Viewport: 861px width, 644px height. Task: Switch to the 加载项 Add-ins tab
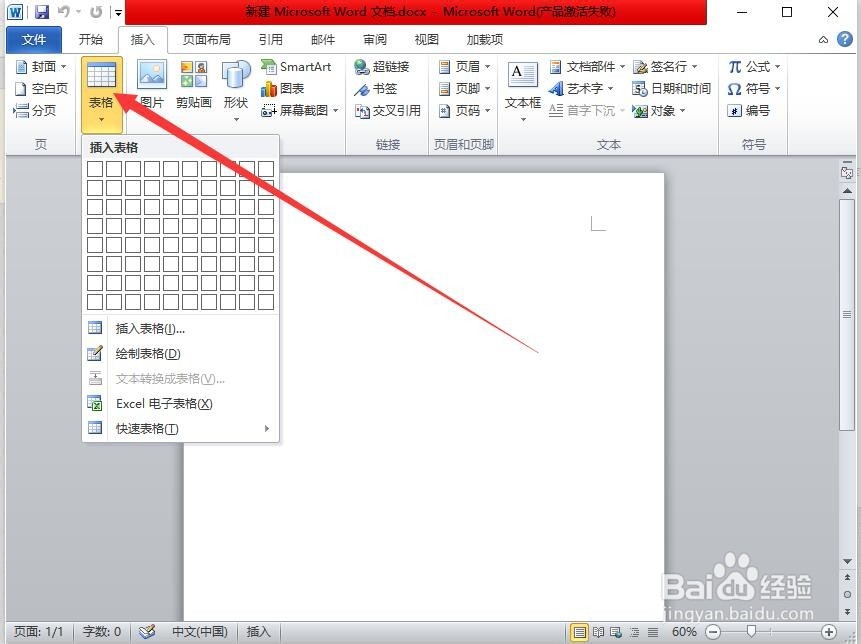484,40
